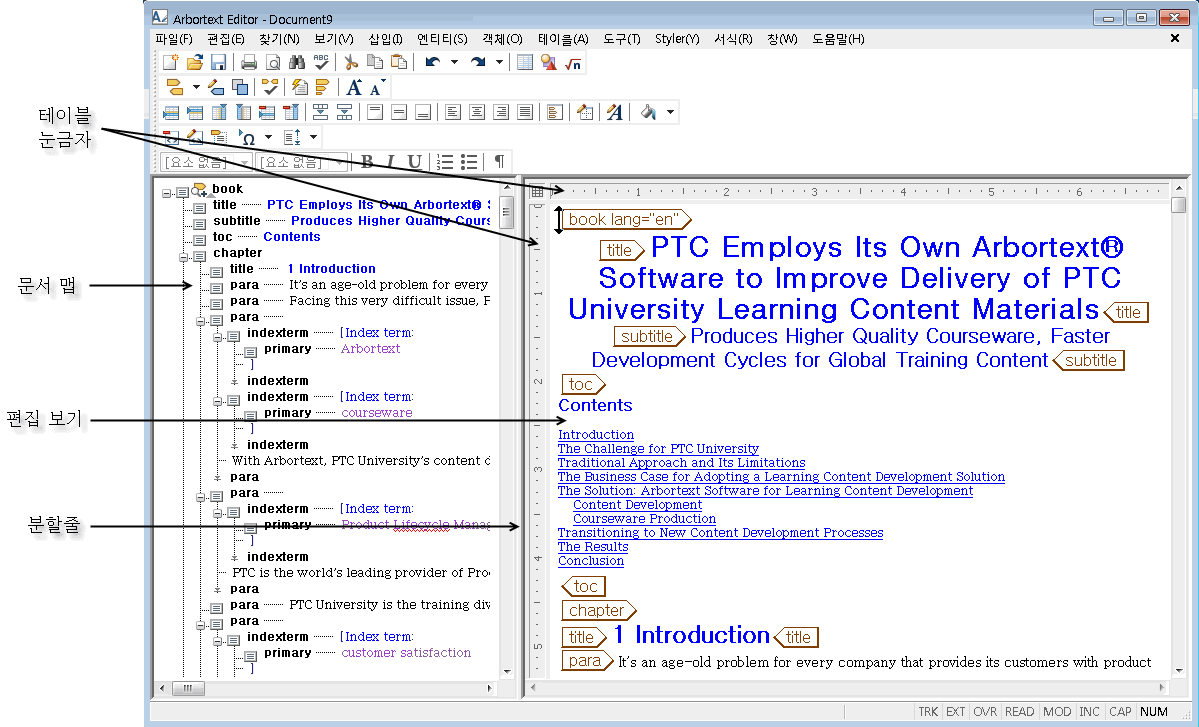1199x727 pixels.
Task: Increase font size with the large A icon
Action: (x=354, y=87)
